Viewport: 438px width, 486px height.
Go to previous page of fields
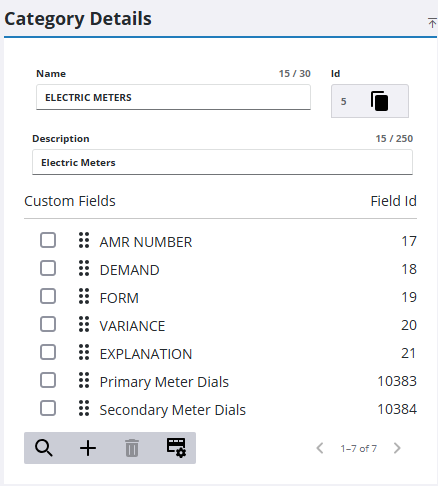320,448
